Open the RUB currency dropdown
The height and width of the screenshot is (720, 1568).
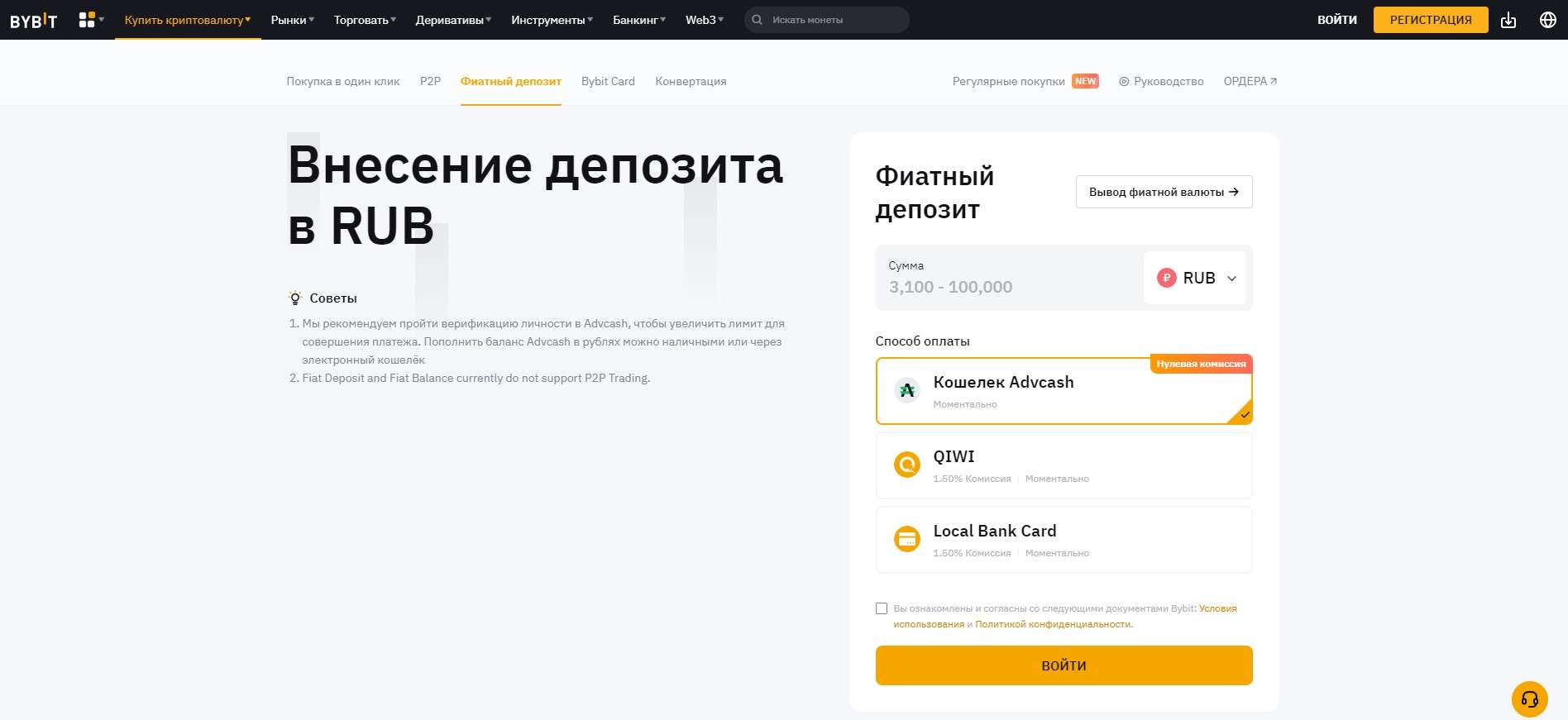[x=1195, y=278]
